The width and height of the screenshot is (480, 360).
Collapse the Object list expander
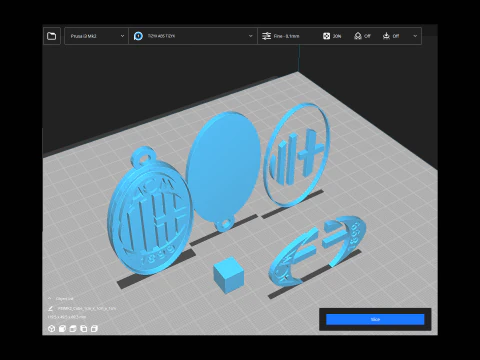(x=50, y=298)
